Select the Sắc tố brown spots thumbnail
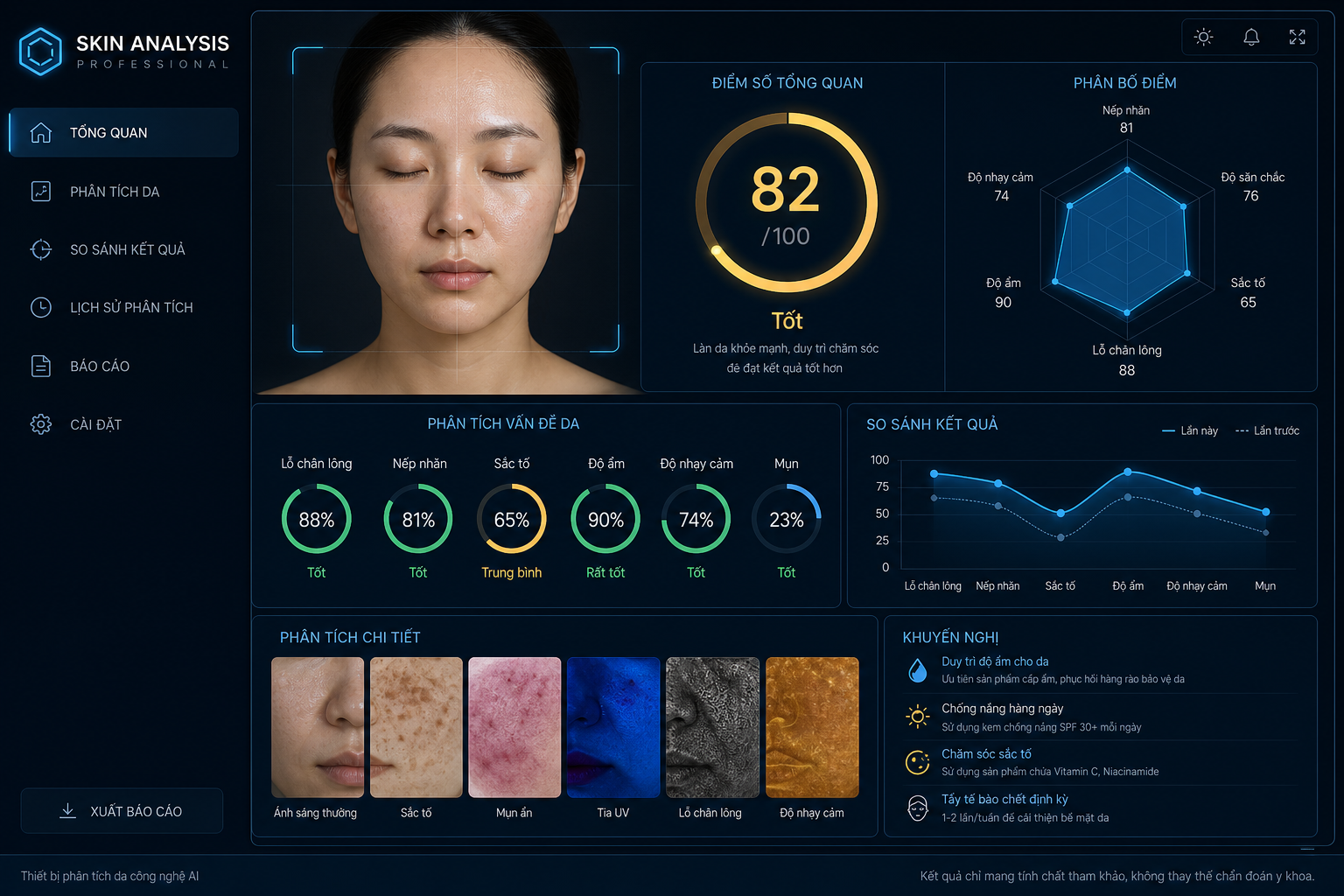1344x896 pixels. (416, 727)
